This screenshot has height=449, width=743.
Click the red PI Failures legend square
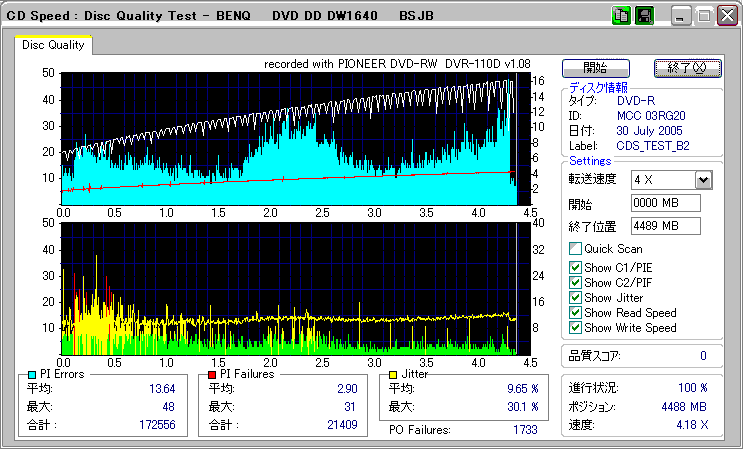212,374
